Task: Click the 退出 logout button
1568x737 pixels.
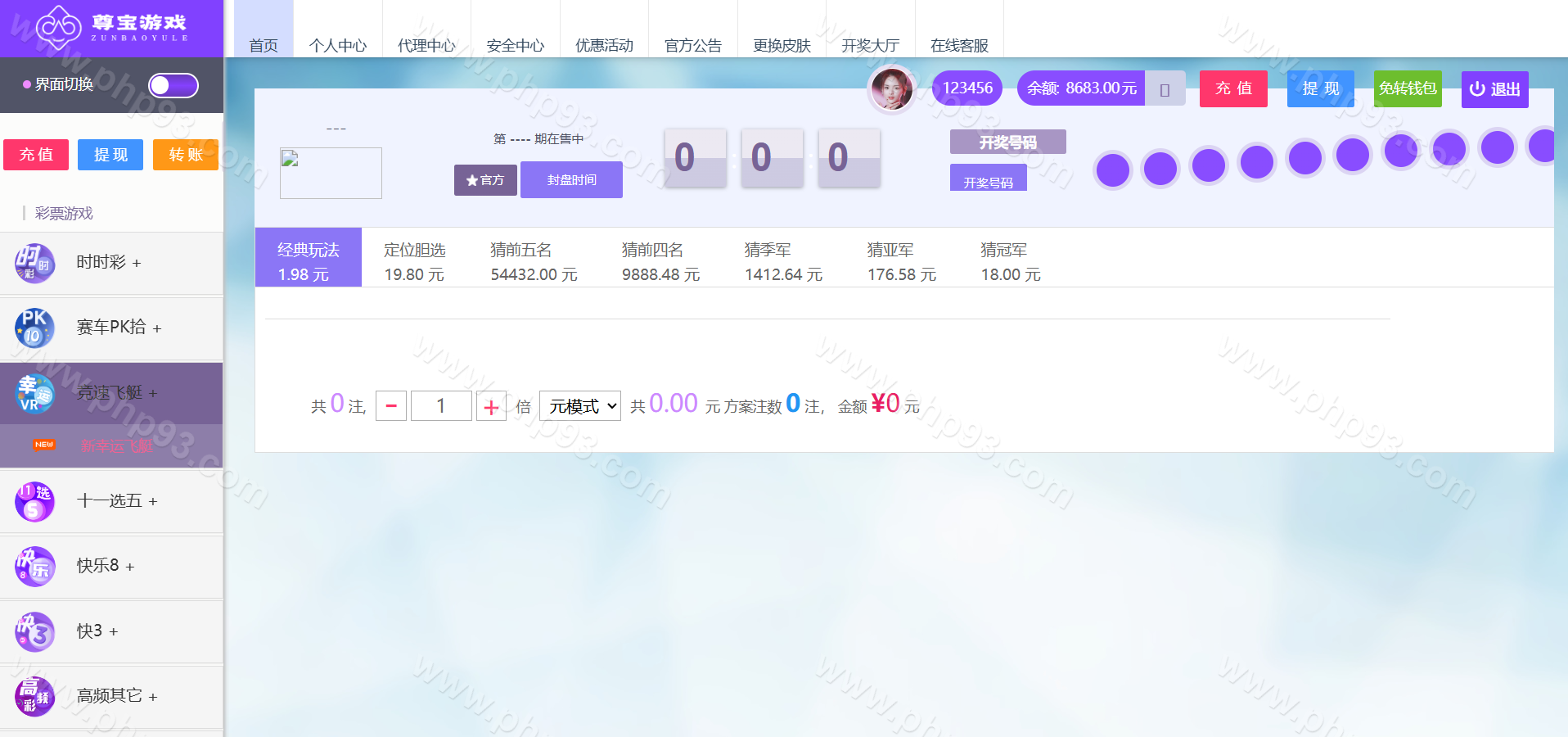Action: click(1494, 89)
